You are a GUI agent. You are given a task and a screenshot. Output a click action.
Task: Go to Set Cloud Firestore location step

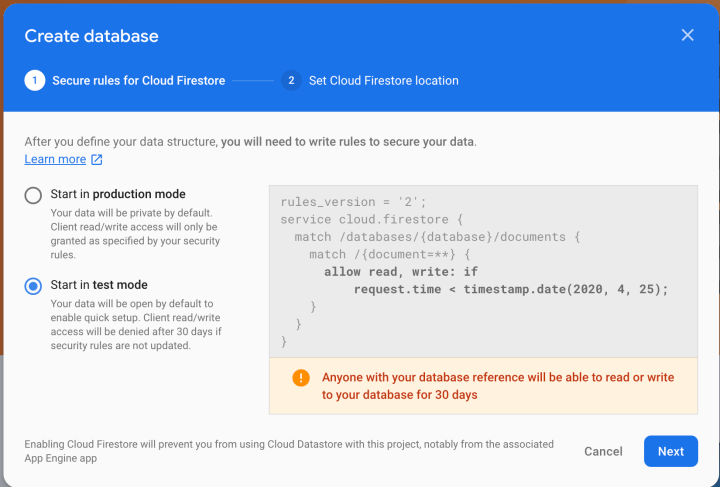(x=383, y=80)
